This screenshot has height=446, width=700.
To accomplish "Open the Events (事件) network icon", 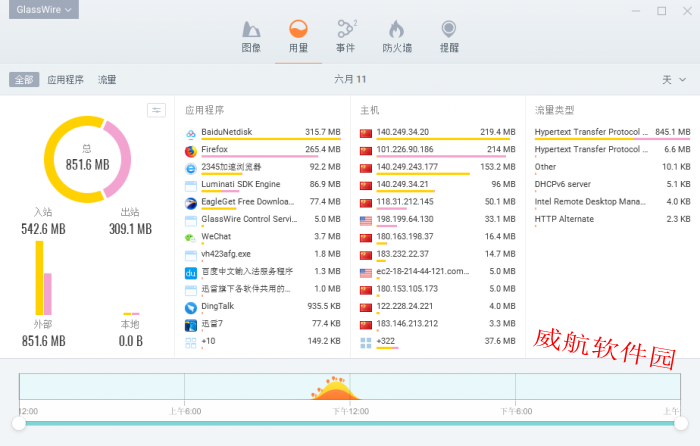I will pyautogui.click(x=346, y=29).
